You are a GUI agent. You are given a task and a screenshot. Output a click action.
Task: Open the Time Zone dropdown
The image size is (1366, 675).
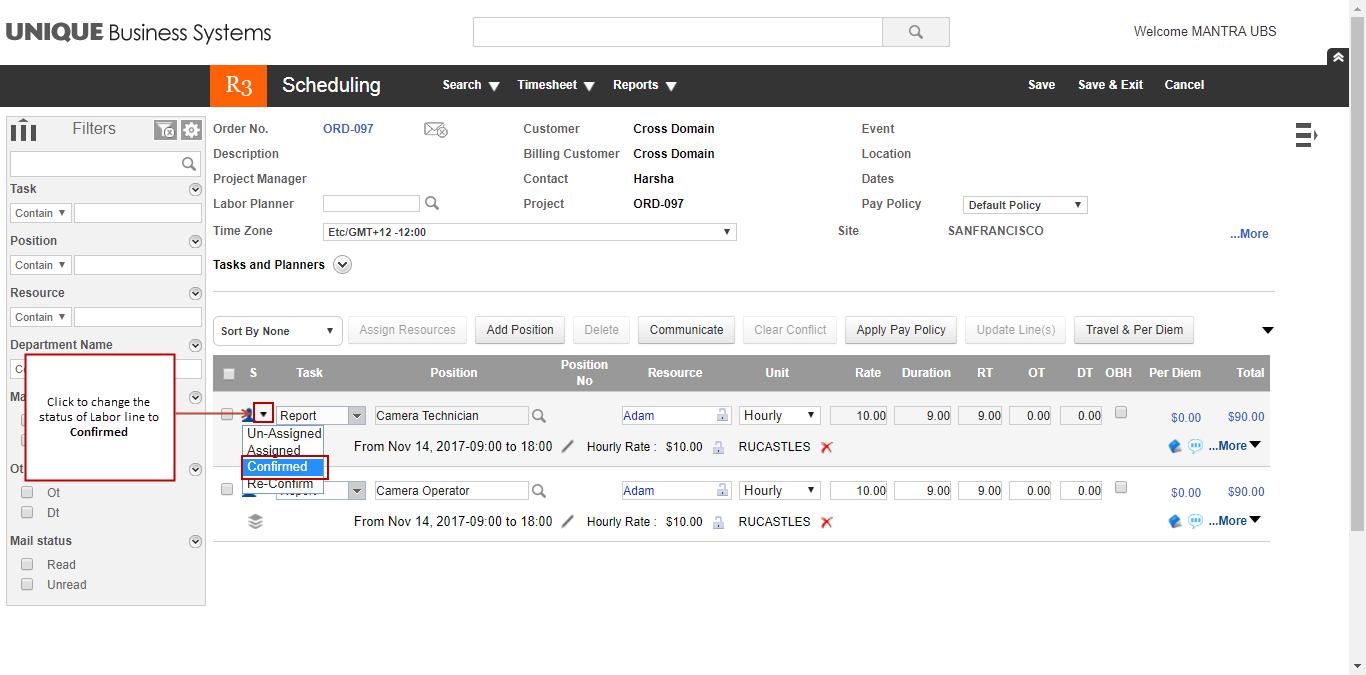727,231
